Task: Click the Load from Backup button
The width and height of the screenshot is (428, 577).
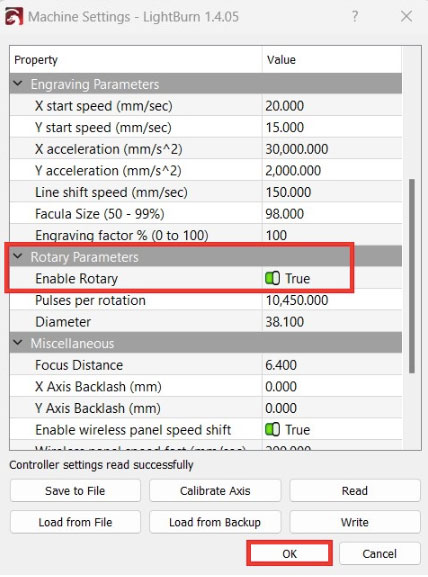Action: (x=215, y=522)
